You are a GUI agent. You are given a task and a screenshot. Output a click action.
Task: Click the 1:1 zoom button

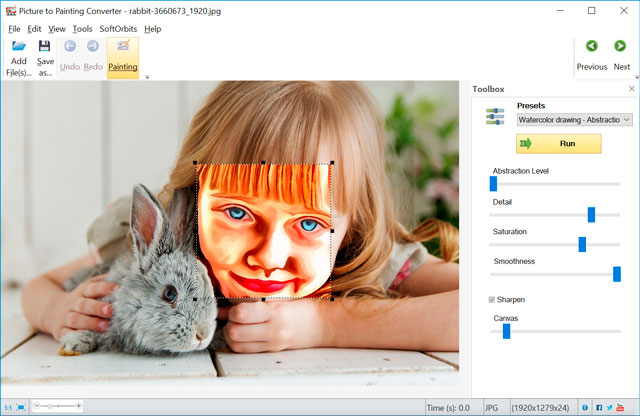(7, 408)
